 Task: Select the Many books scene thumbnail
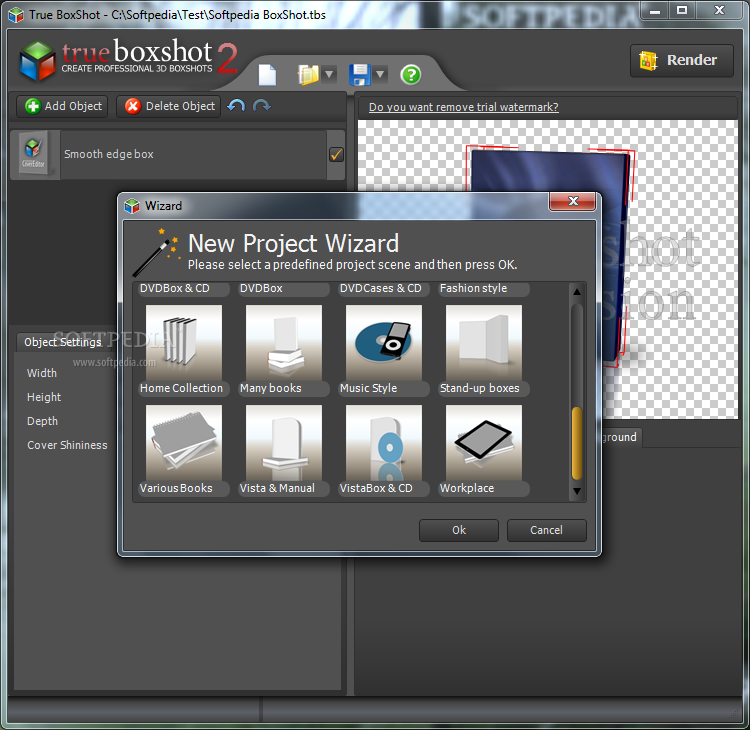pos(284,343)
